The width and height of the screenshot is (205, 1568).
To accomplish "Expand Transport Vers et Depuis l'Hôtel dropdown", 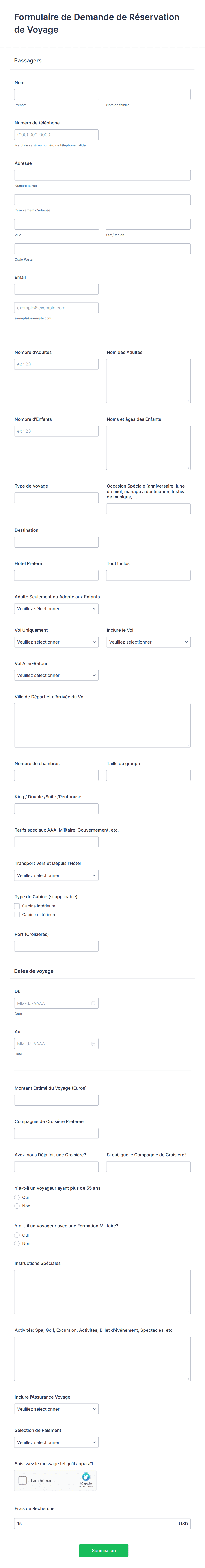I will click(x=56, y=875).
